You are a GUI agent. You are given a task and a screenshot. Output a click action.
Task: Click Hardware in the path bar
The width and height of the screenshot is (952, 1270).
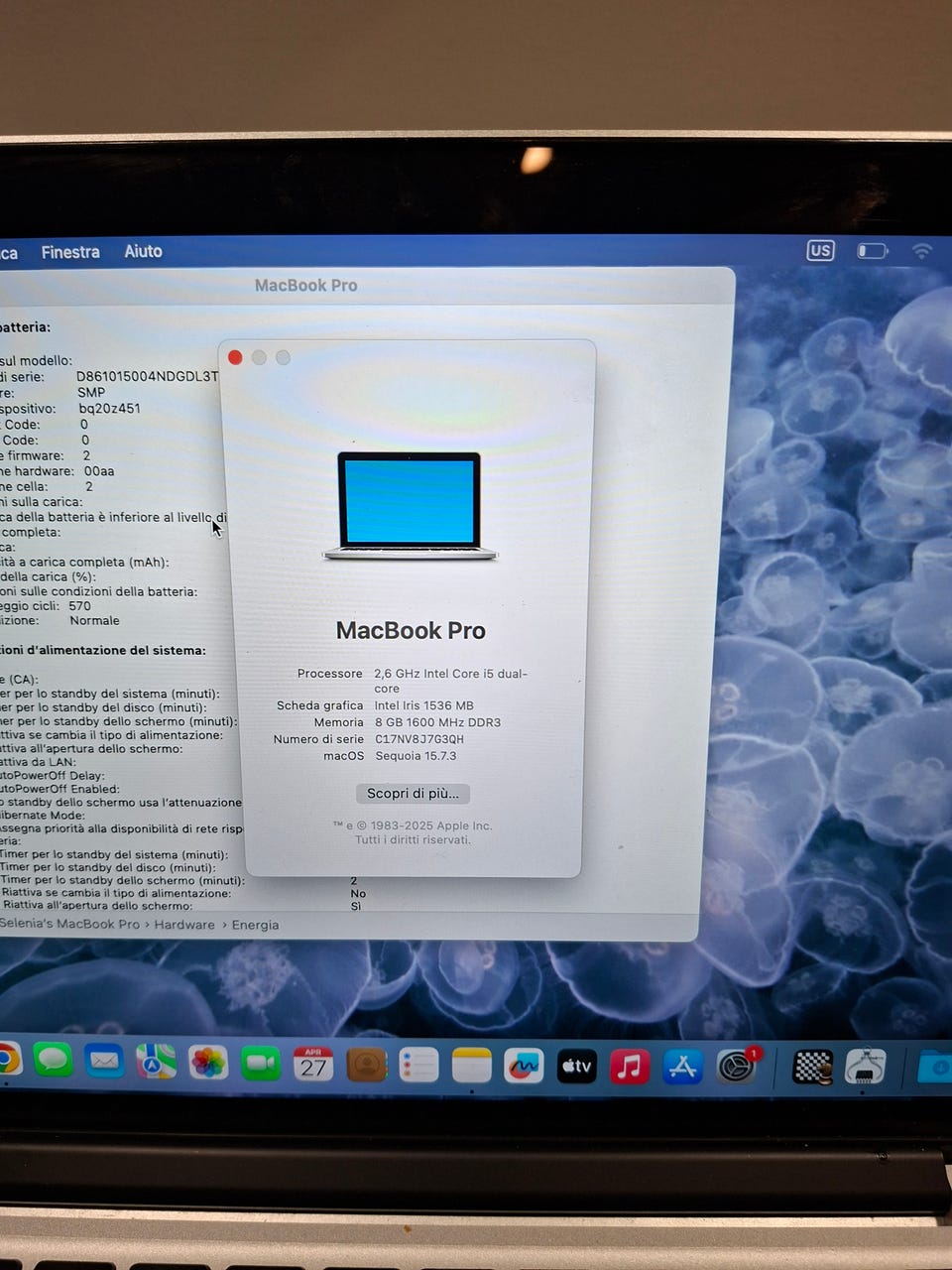tap(184, 925)
